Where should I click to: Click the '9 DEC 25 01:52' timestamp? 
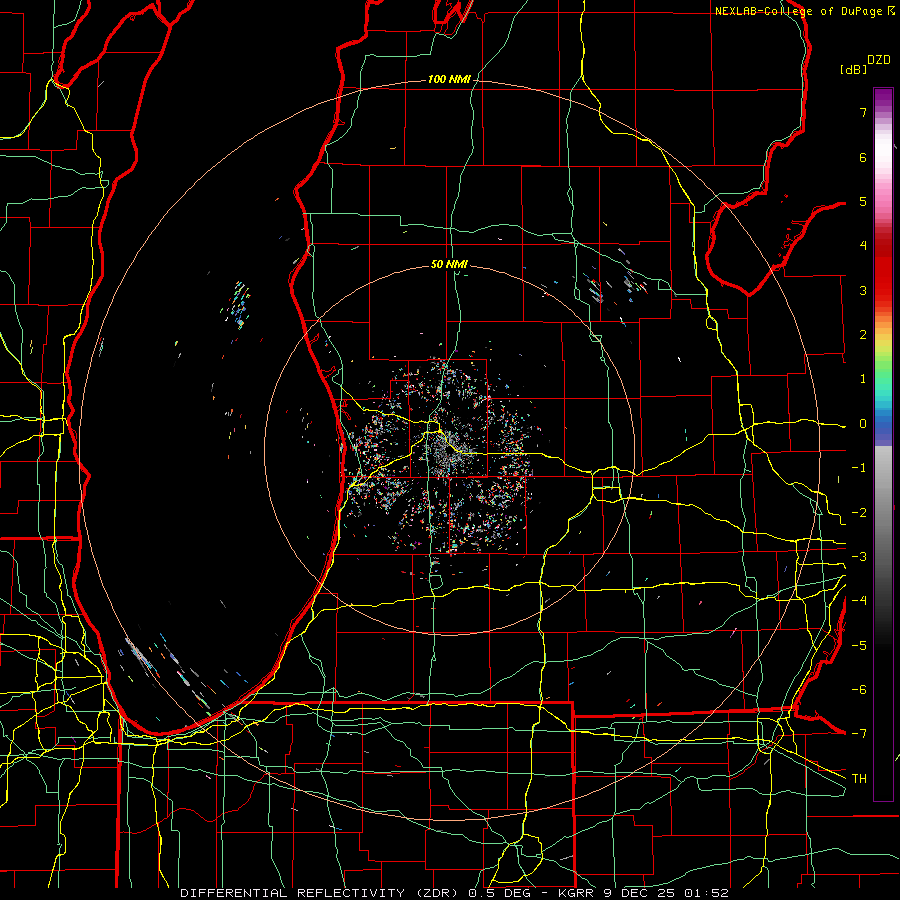(x=666, y=893)
